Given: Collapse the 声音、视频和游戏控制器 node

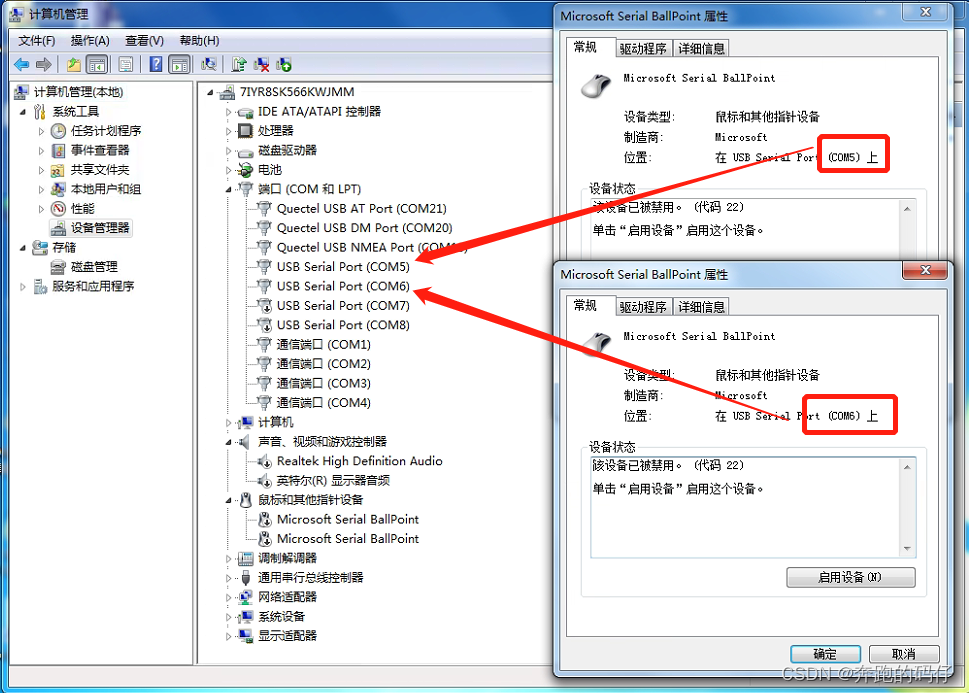Looking at the screenshot, I should [229, 442].
